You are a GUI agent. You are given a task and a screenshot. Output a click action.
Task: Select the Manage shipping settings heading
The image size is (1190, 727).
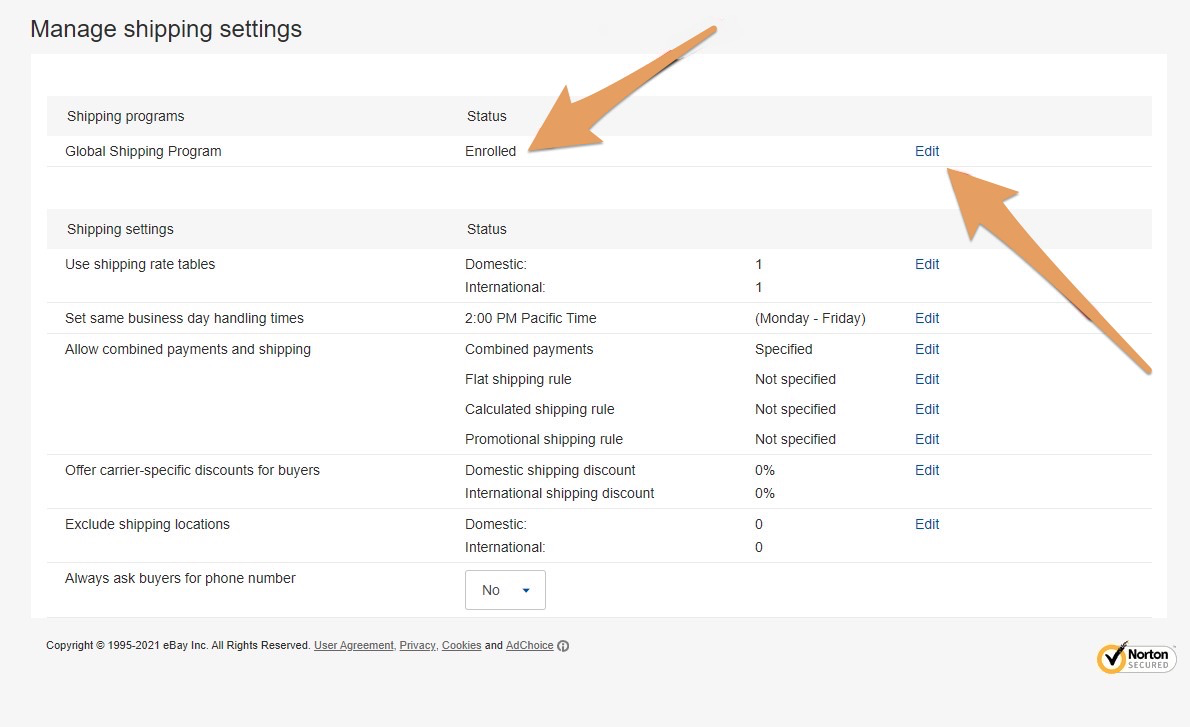coord(166,29)
